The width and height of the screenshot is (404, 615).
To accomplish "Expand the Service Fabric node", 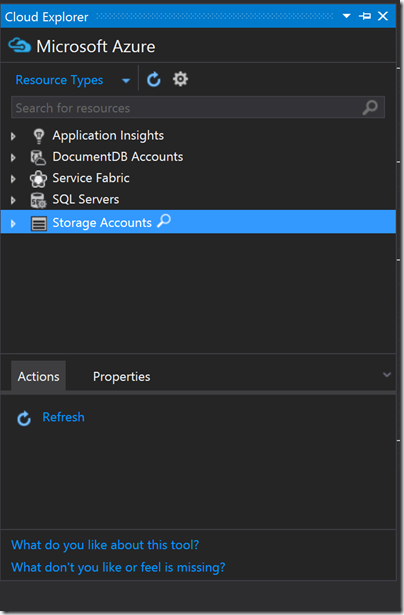I will [x=13, y=179].
